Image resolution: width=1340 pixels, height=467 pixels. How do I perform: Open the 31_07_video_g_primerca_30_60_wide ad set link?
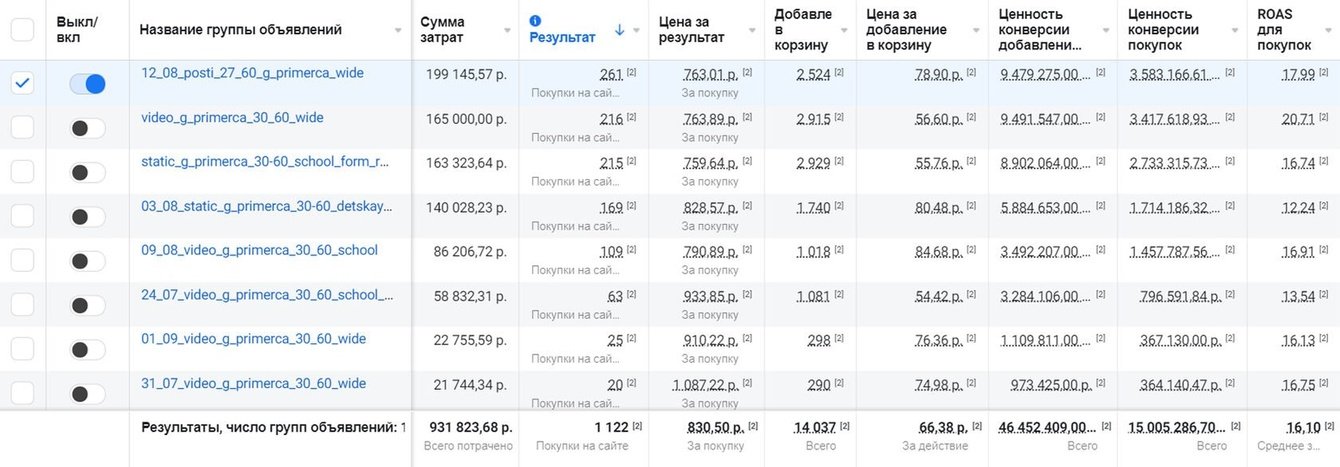point(253,383)
